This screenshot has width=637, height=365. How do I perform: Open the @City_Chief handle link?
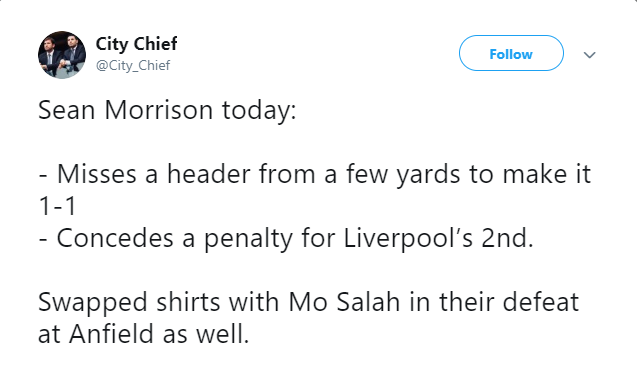tap(133, 65)
